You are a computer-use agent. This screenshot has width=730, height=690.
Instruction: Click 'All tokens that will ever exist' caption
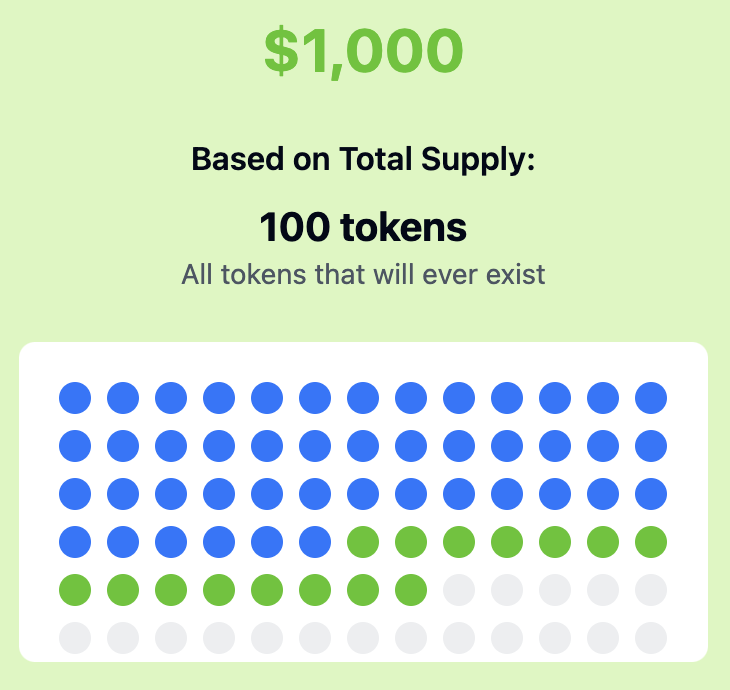363,275
